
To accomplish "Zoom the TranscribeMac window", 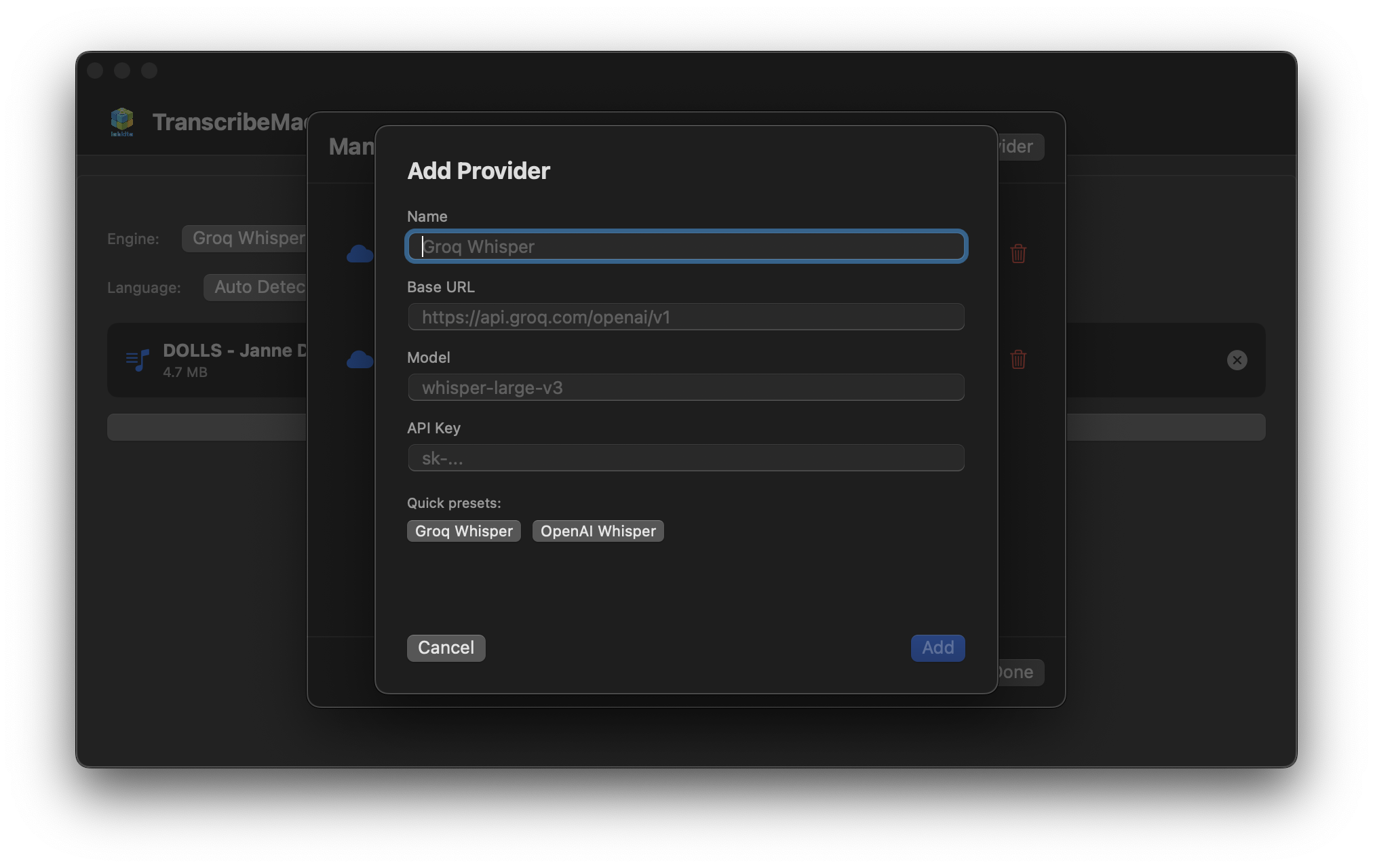I will [x=149, y=71].
